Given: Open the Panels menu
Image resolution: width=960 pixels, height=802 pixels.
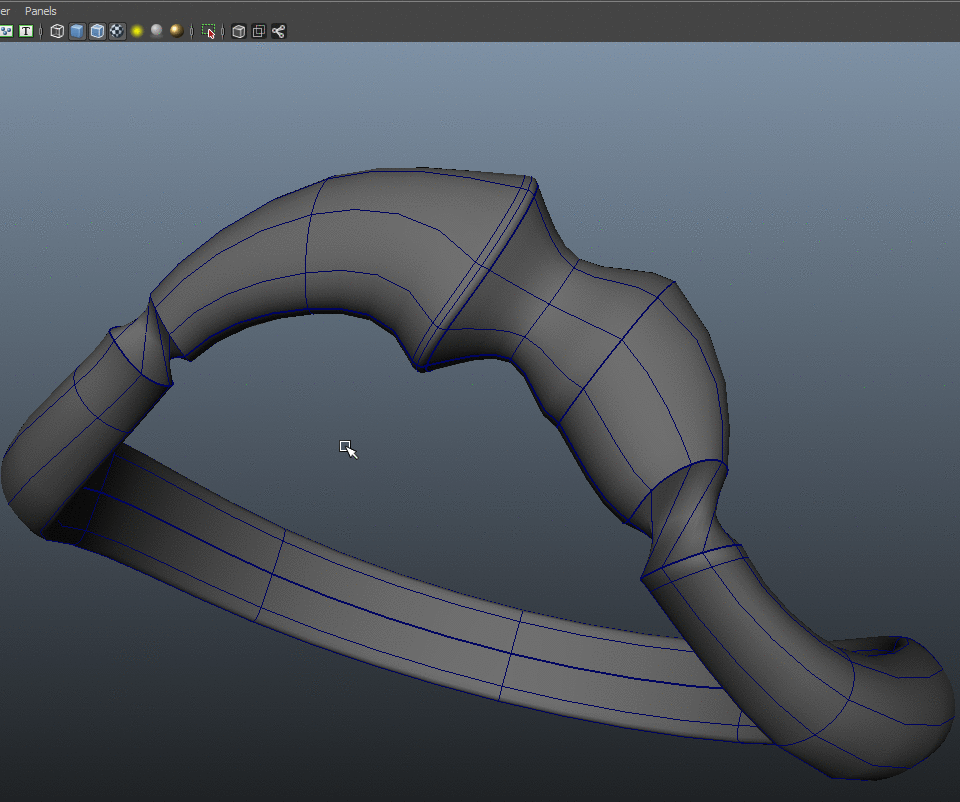Looking at the screenshot, I should coord(41,11).
